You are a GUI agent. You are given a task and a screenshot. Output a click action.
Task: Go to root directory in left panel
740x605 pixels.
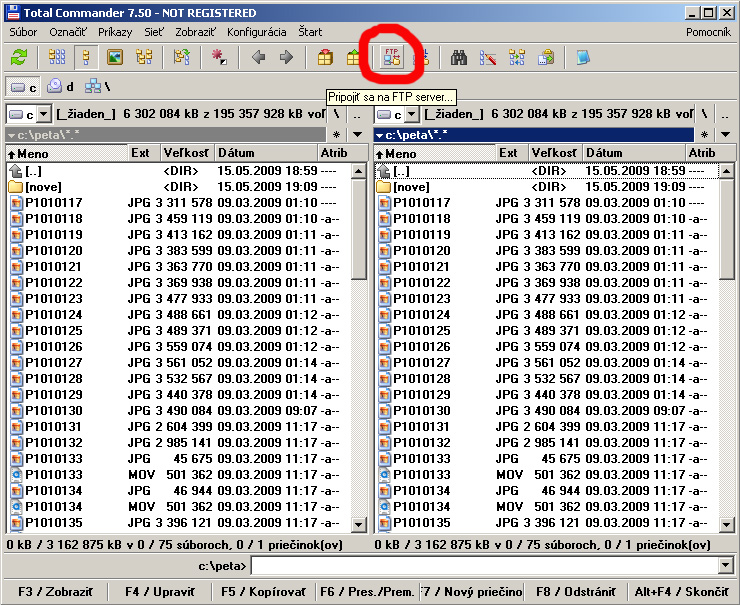click(336, 114)
